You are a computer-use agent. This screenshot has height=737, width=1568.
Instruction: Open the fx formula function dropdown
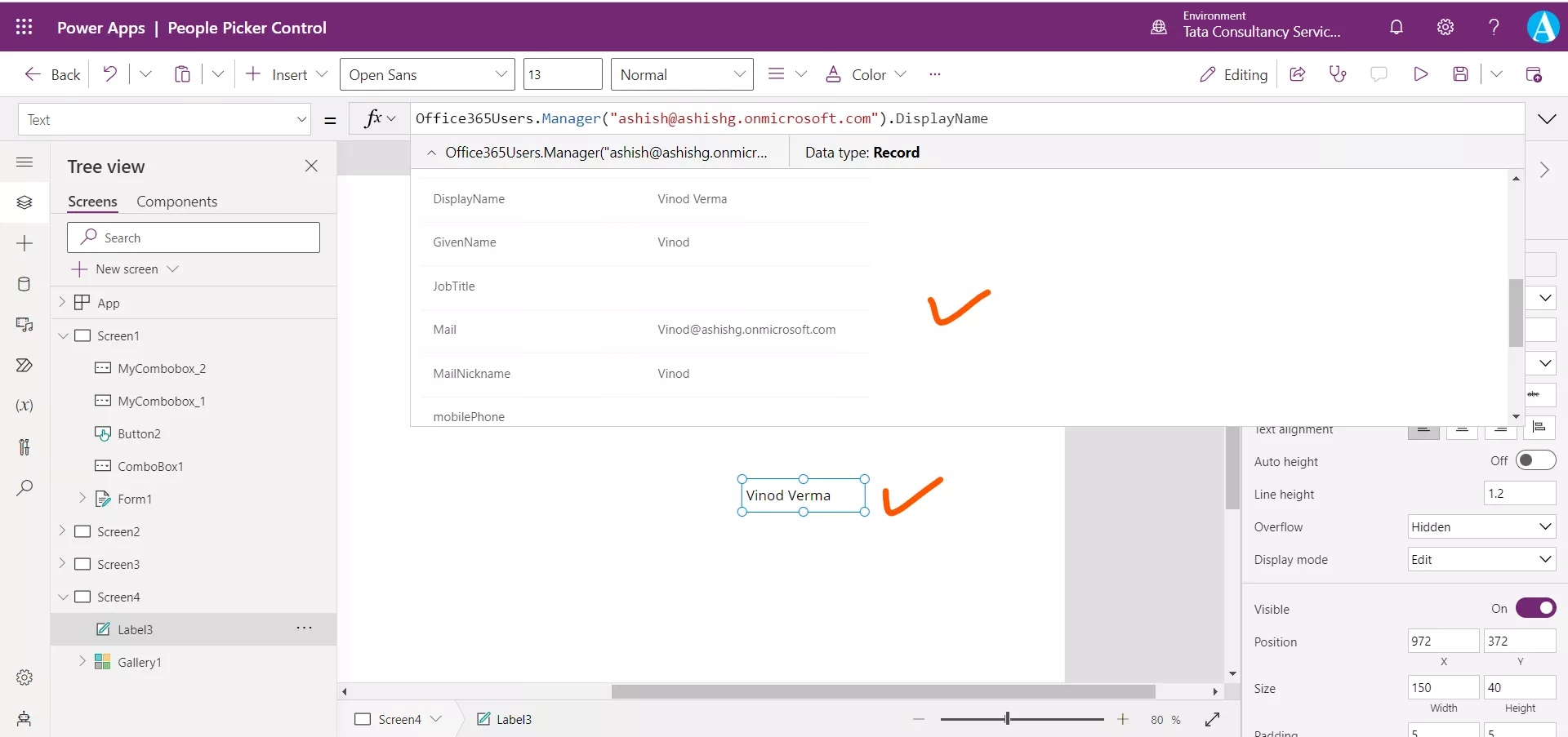click(380, 118)
